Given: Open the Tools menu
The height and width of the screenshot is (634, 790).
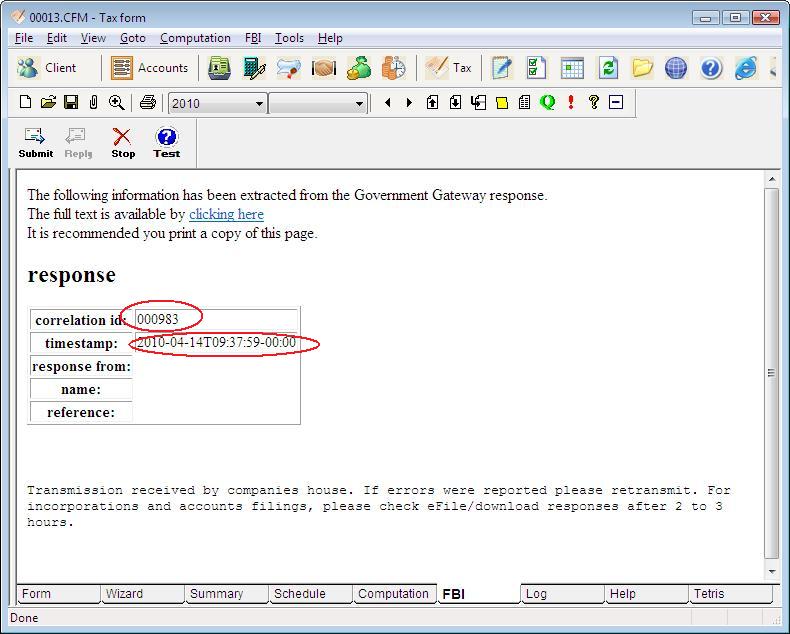Looking at the screenshot, I should [289, 38].
